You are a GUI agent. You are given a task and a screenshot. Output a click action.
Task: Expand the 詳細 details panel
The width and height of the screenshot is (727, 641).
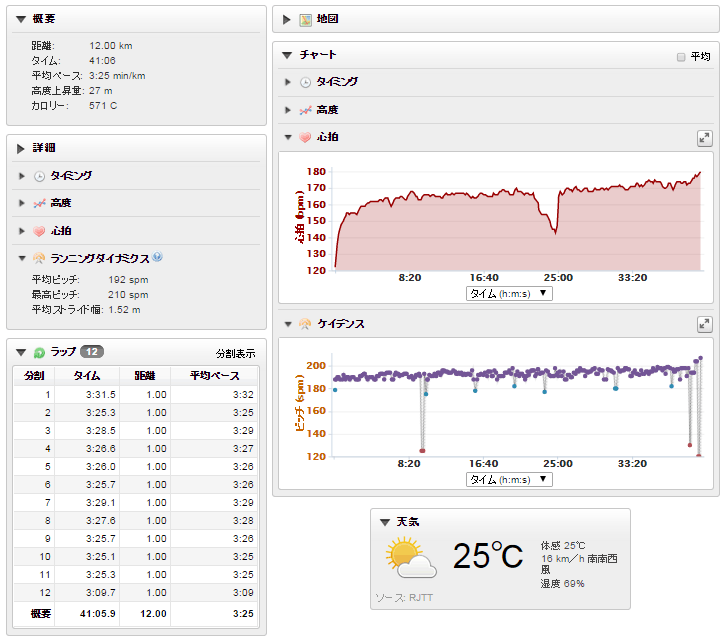coord(21,148)
